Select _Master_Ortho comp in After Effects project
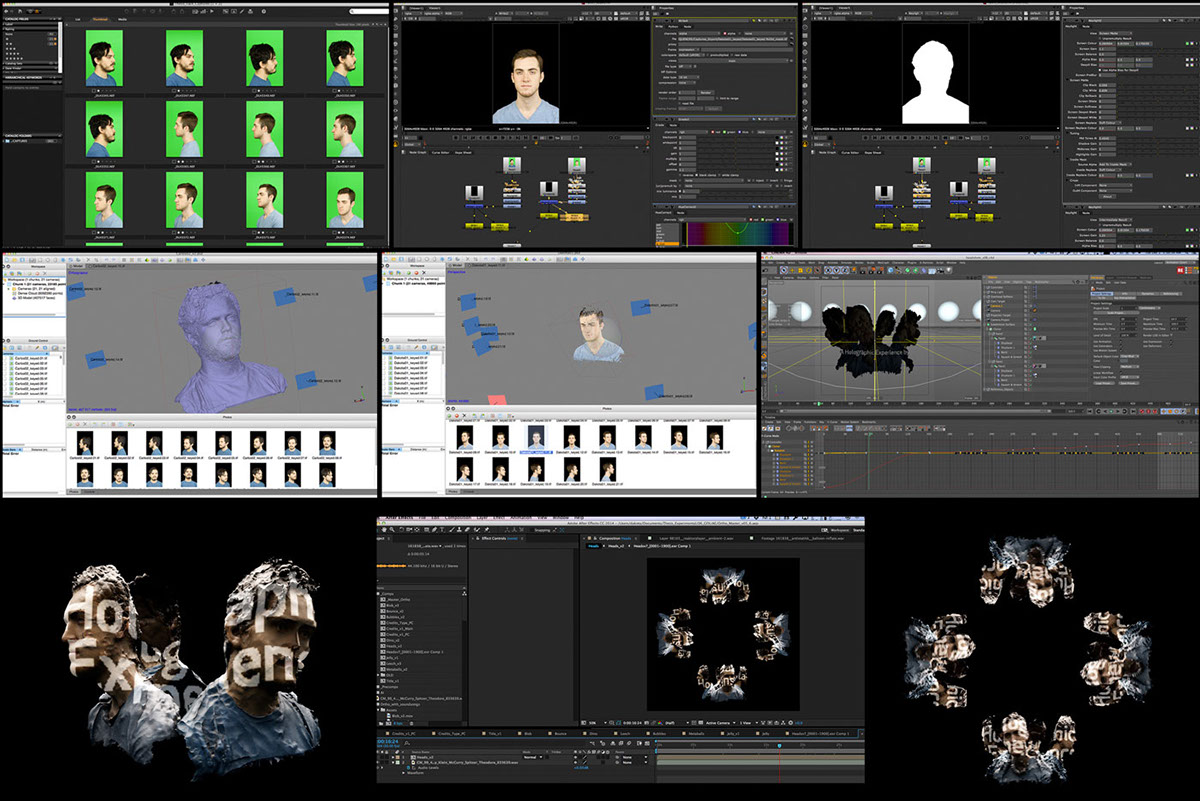1200x801 pixels. [399, 600]
